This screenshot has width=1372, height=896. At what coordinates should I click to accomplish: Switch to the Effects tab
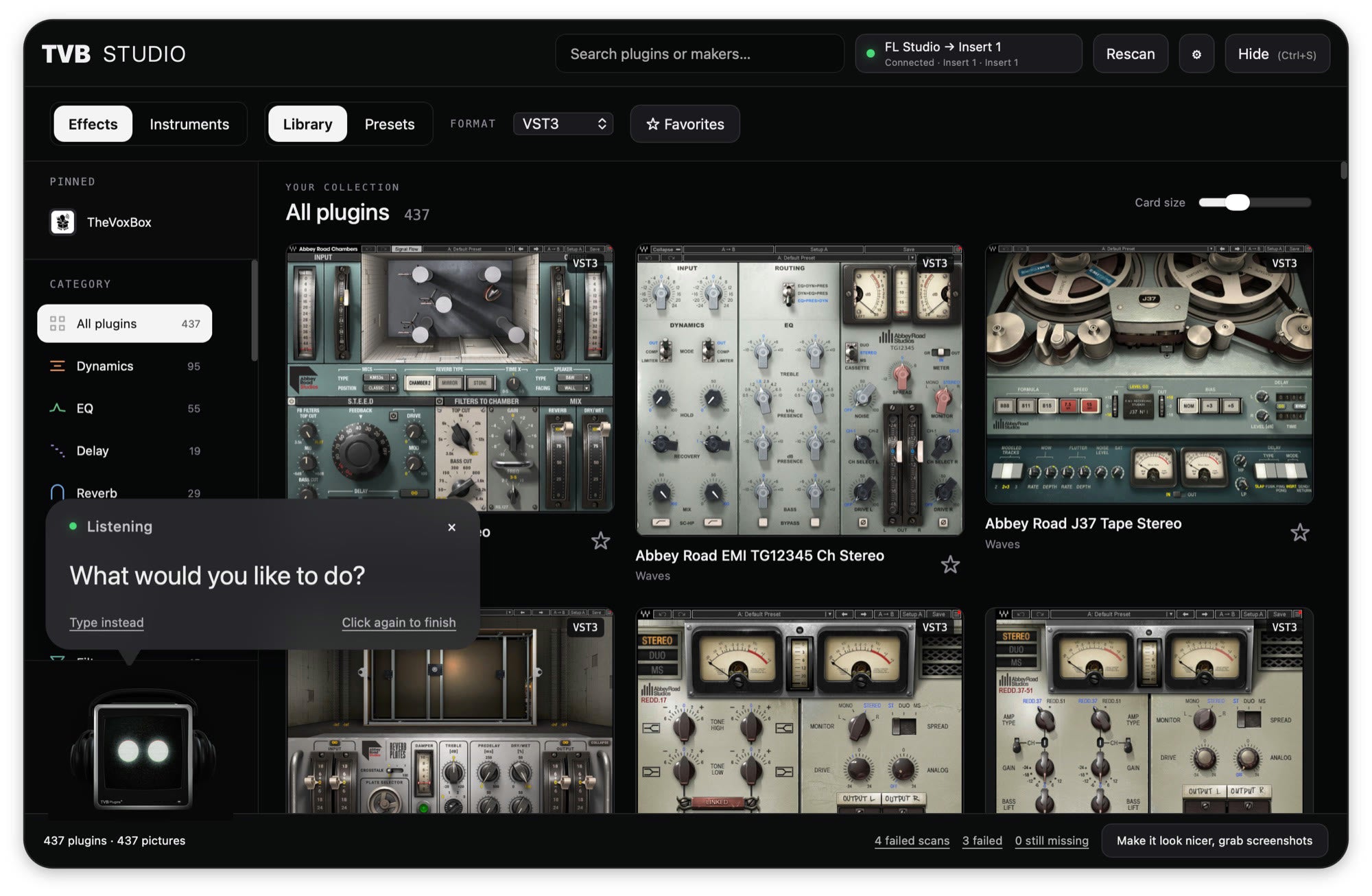tap(93, 123)
